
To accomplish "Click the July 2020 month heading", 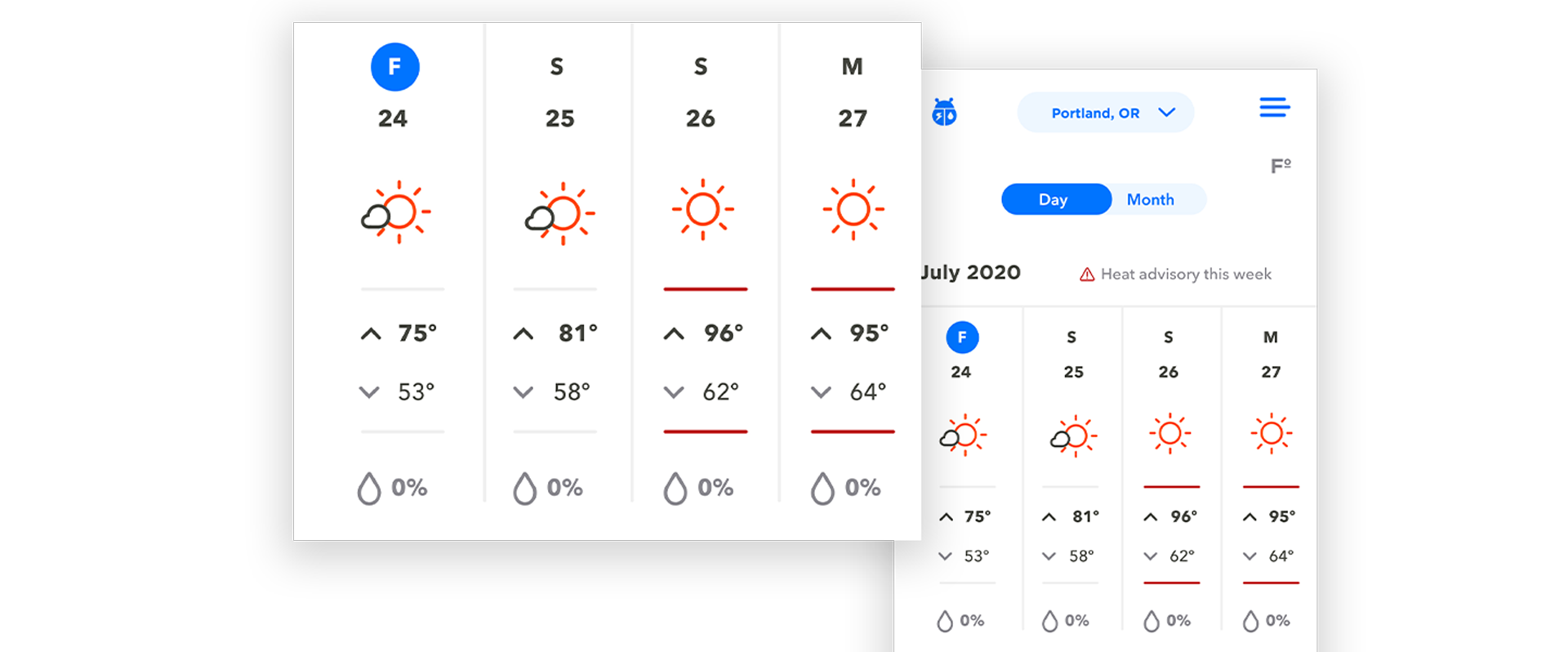I will pos(971,273).
